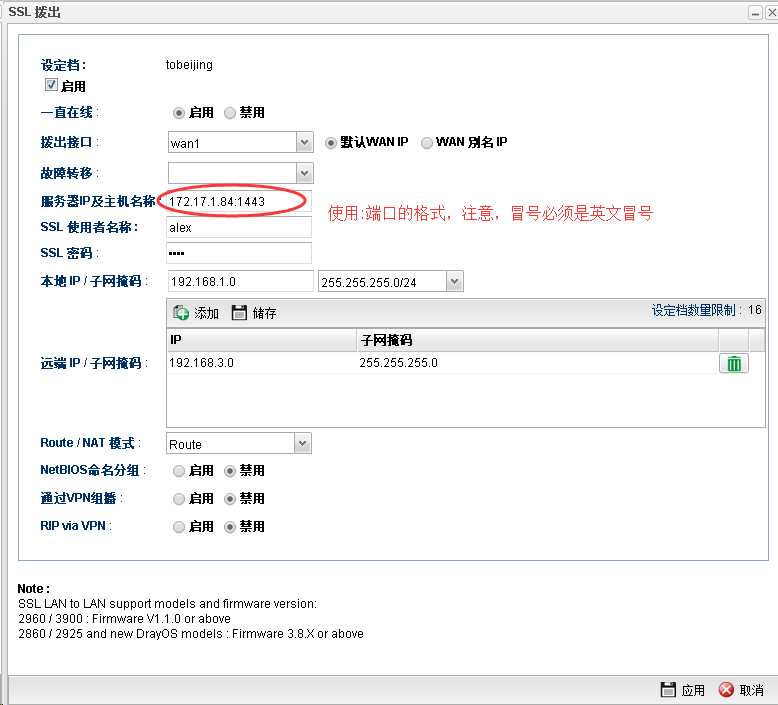
Task: Click the 设定档数量限制 : 16 text
Action: pyautogui.click(x=707, y=310)
